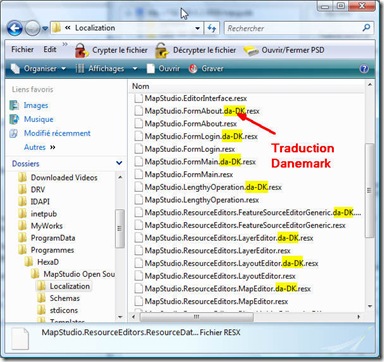Collapse the Dossiers folder pane chevron

(x=119, y=163)
